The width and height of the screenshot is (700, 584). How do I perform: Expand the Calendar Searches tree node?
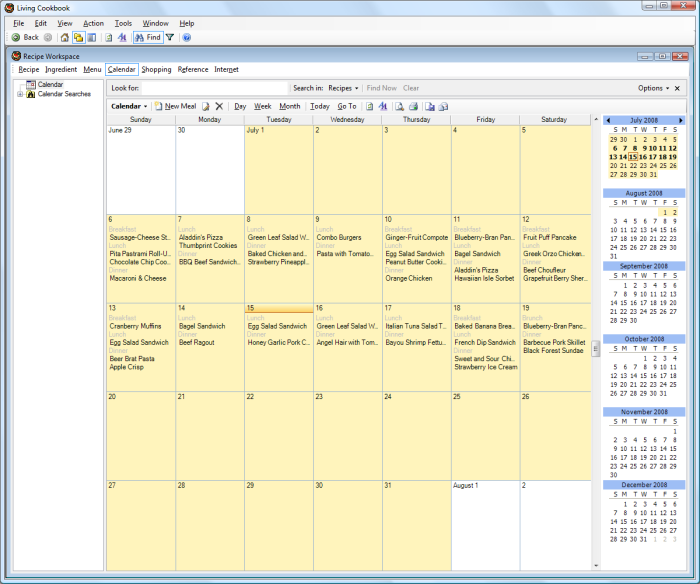20,94
